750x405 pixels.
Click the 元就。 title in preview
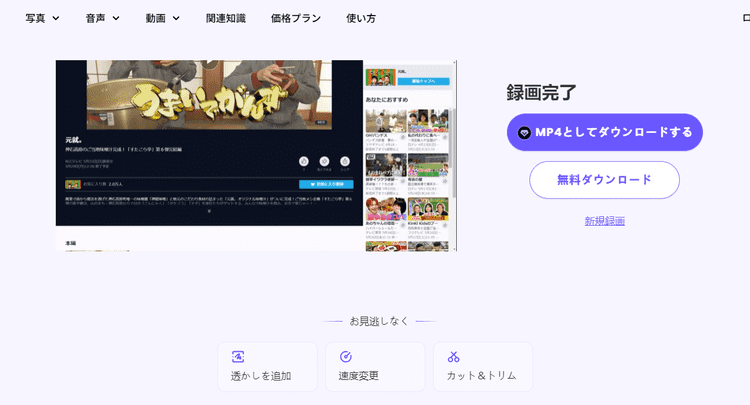(x=74, y=140)
